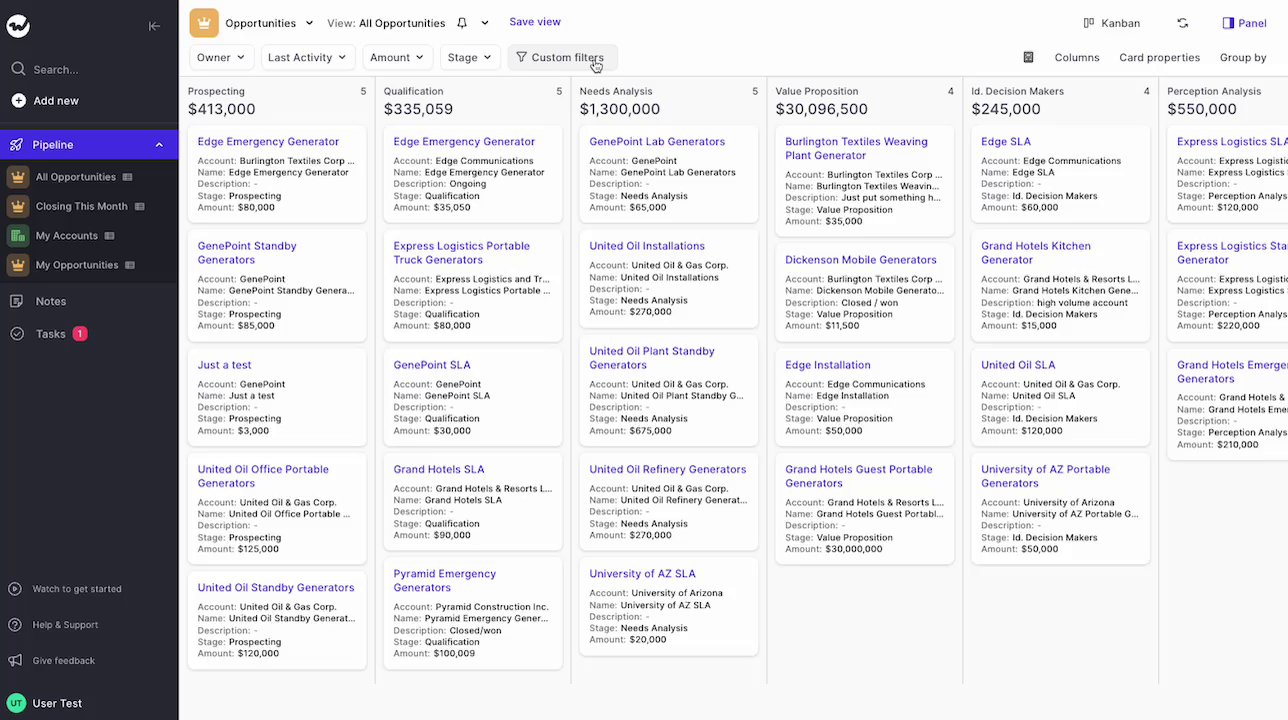Switch the Kanban view toggle
Viewport: 1288px width, 720px height.
click(x=1111, y=23)
